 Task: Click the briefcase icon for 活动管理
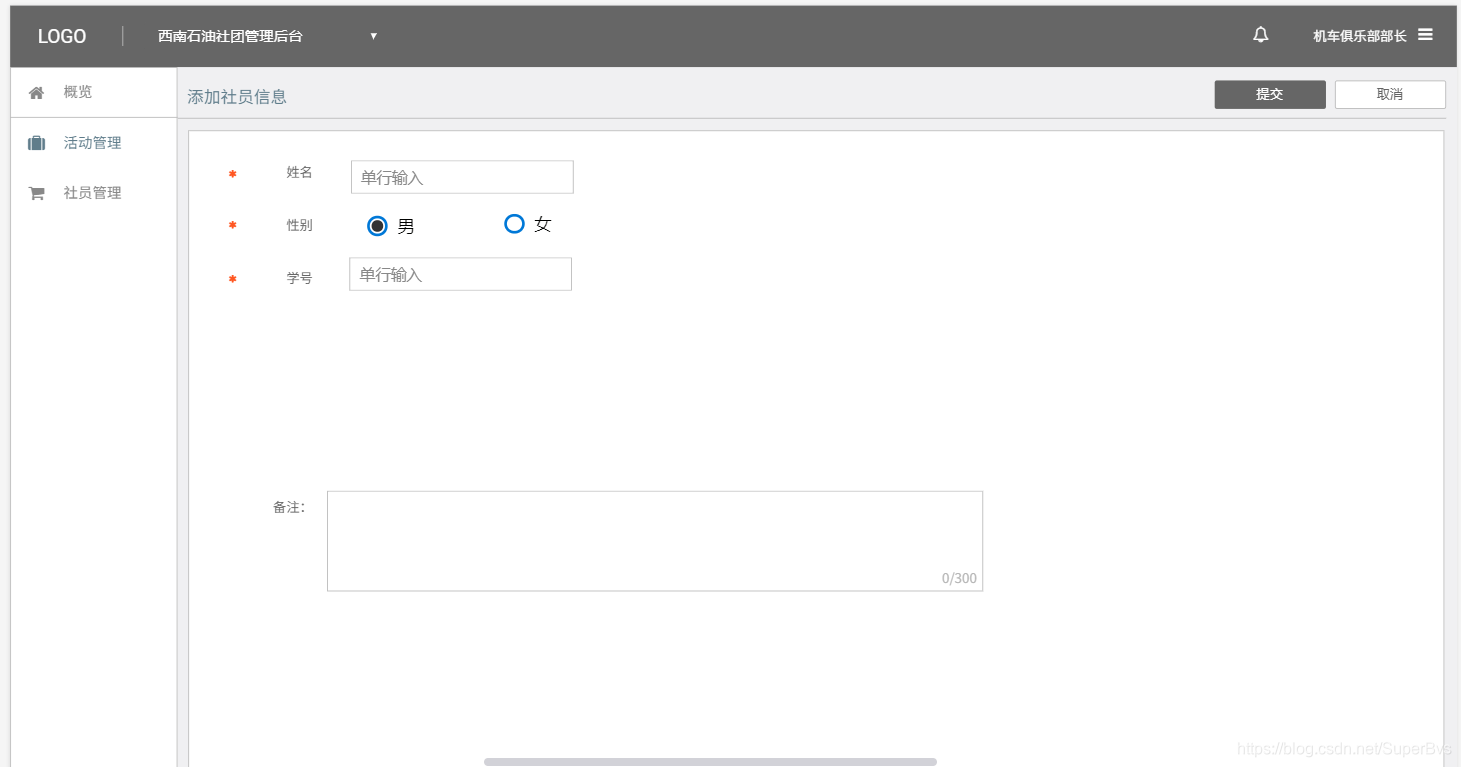(x=36, y=143)
